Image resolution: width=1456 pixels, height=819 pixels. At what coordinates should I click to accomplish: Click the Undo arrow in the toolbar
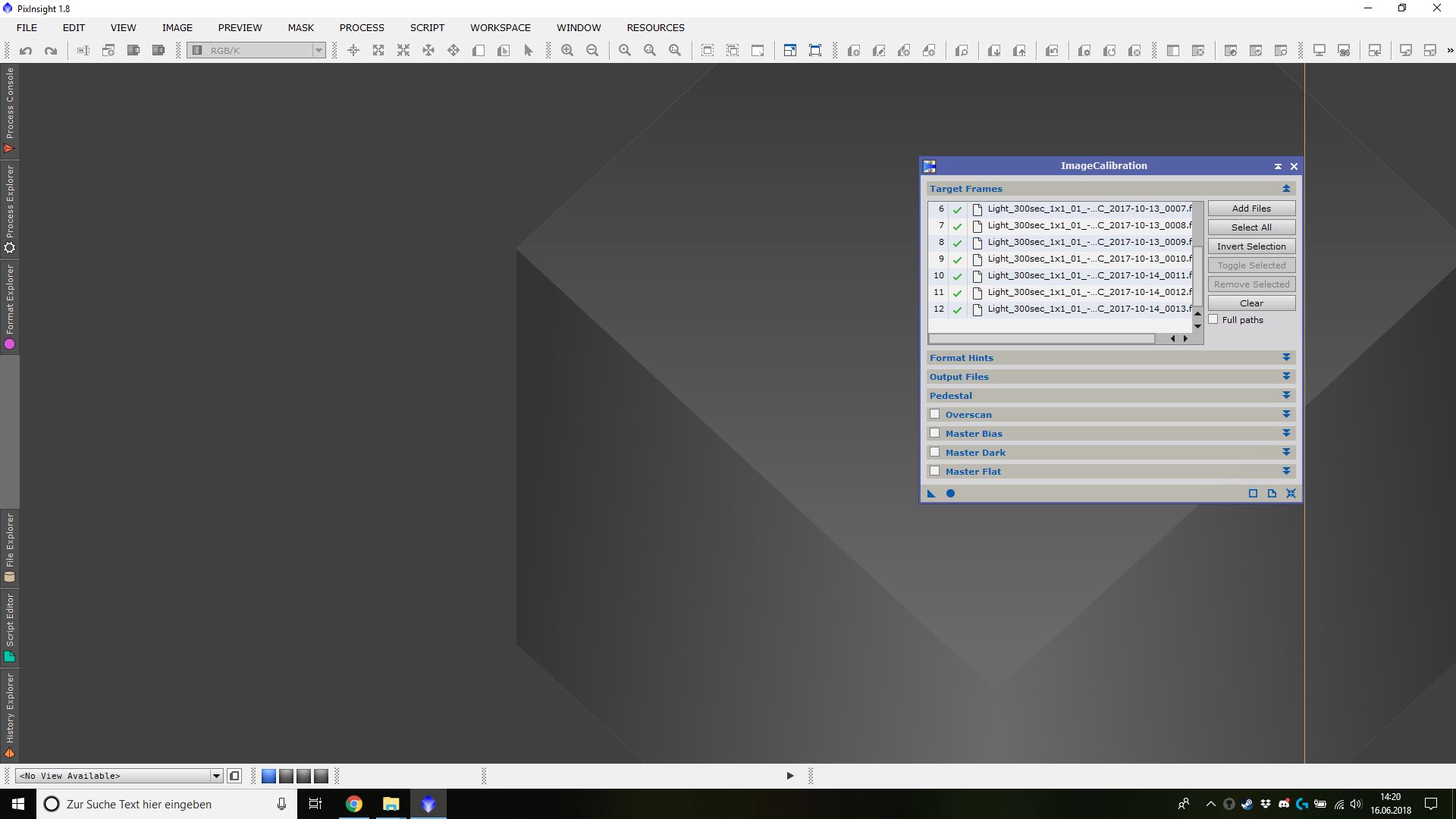click(26, 51)
